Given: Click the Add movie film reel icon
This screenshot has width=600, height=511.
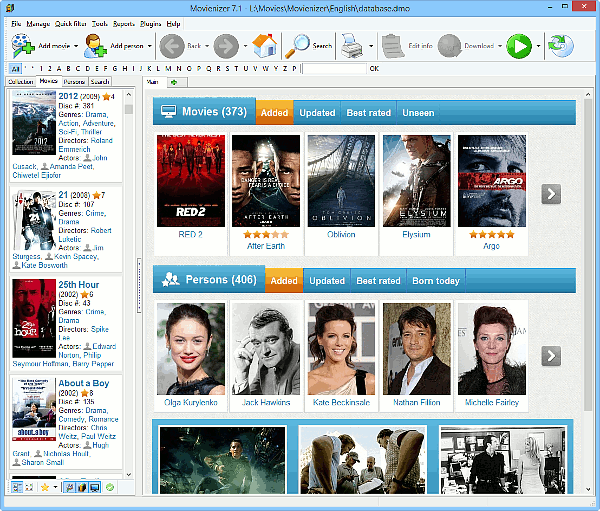Looking at the screenshot, I should (x=23, y=46).
